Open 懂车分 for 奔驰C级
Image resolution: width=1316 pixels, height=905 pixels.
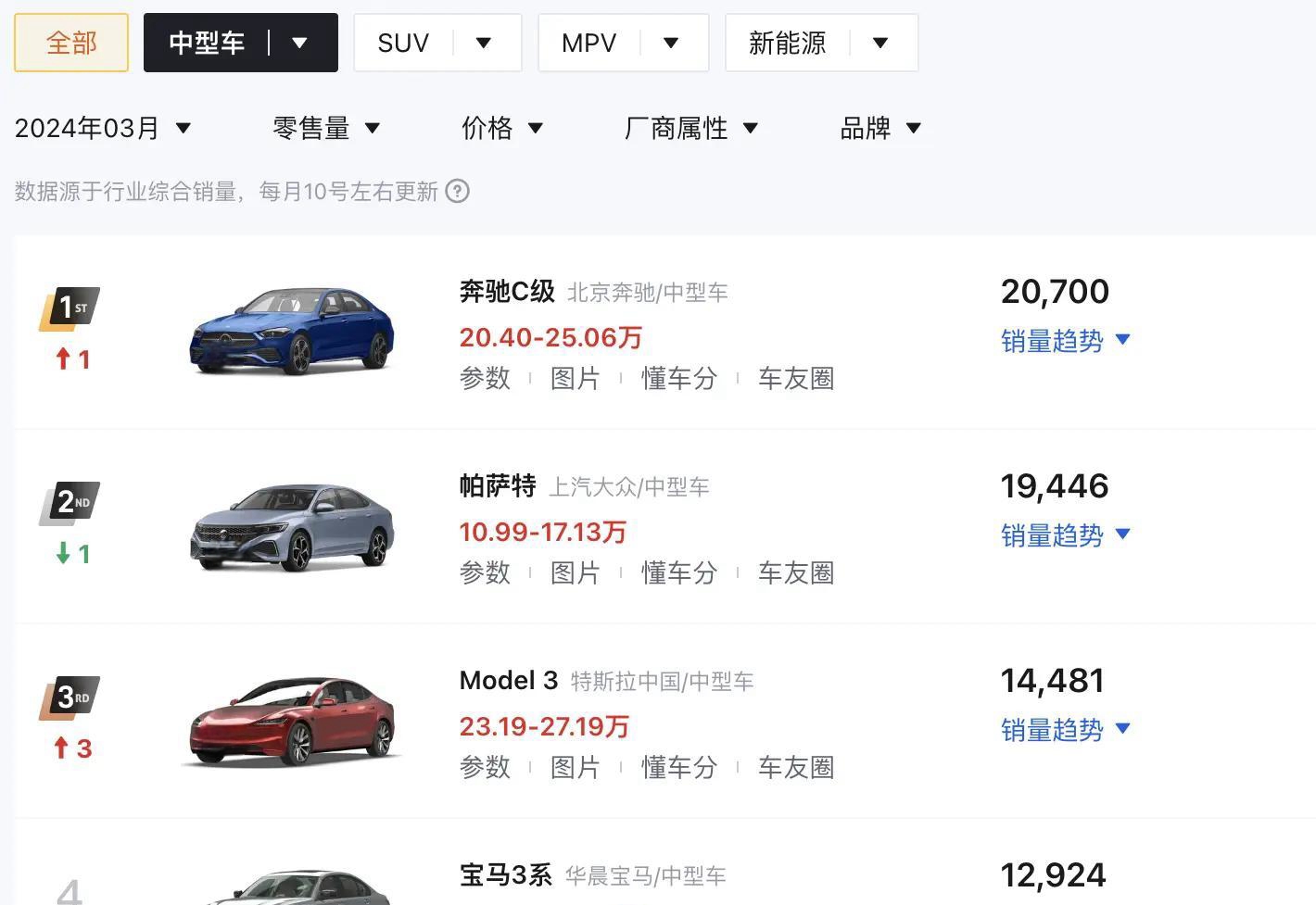[x=679, y=378]
